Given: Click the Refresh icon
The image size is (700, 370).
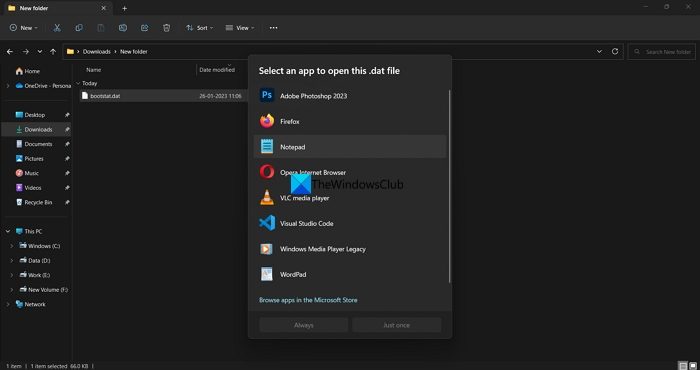Looking at the screenshot, I should pos(615,52).
